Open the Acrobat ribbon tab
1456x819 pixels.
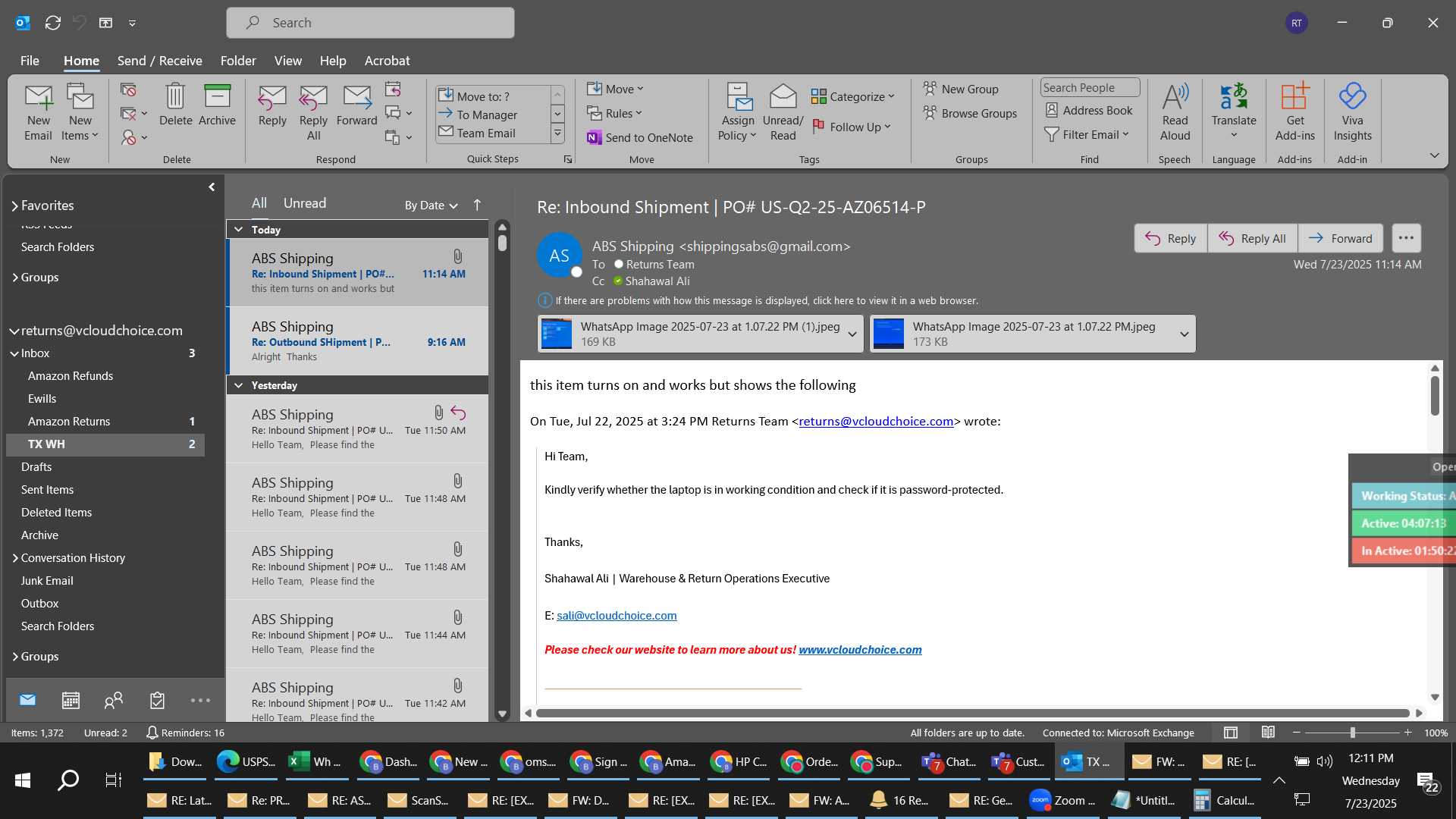pyautogui.click(x=387, y=61)
